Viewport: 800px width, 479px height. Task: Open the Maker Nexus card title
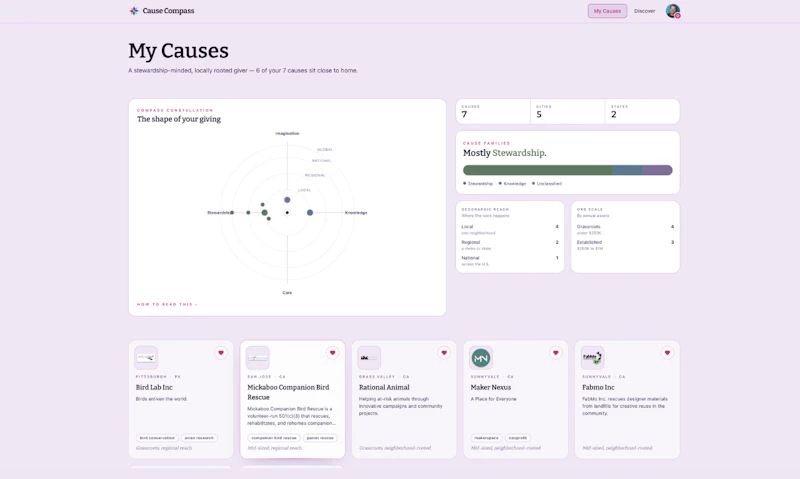[491, 387]
